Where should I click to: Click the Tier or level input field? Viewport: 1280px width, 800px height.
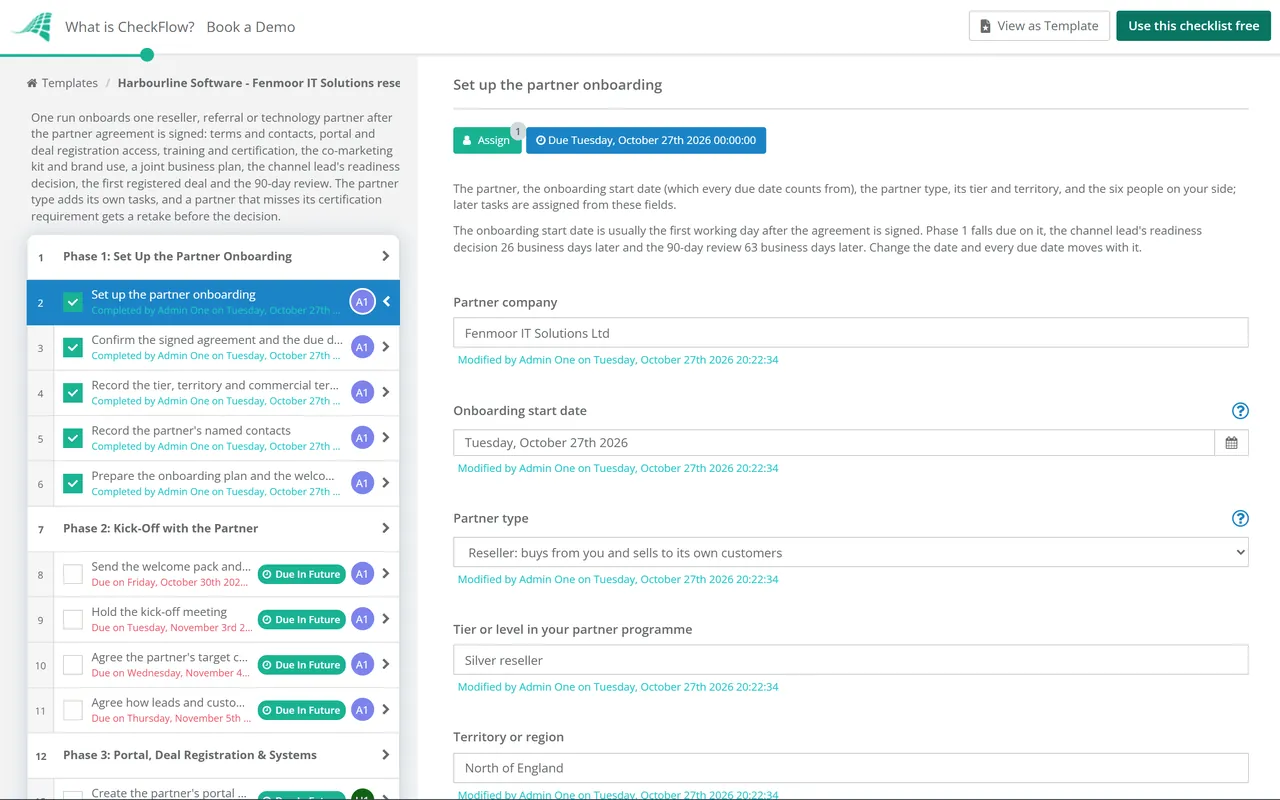[x=851, y=660]
